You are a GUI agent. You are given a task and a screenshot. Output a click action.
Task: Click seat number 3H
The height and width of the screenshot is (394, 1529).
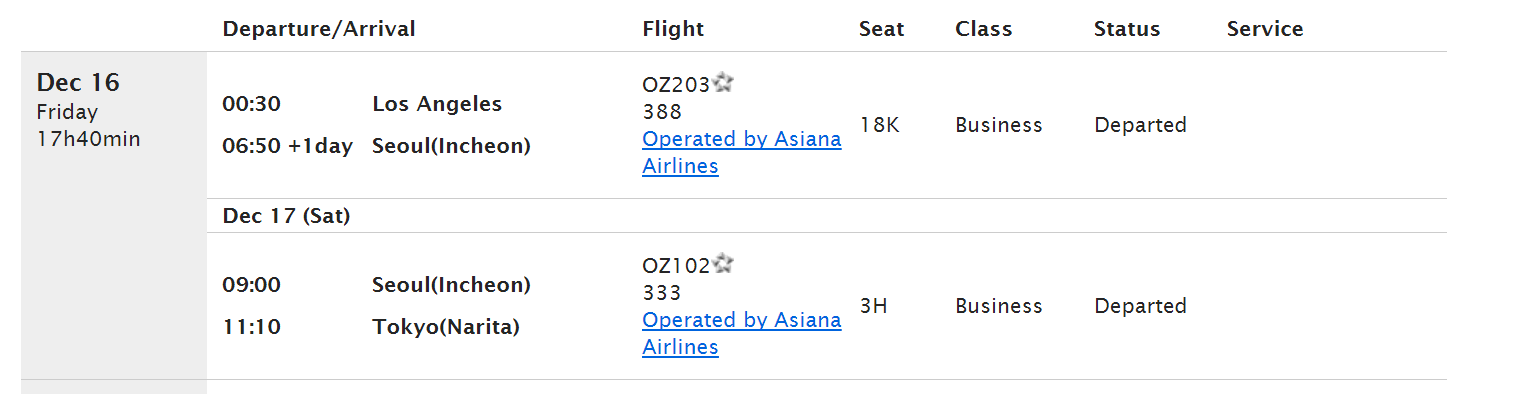[x=873, y=306]
